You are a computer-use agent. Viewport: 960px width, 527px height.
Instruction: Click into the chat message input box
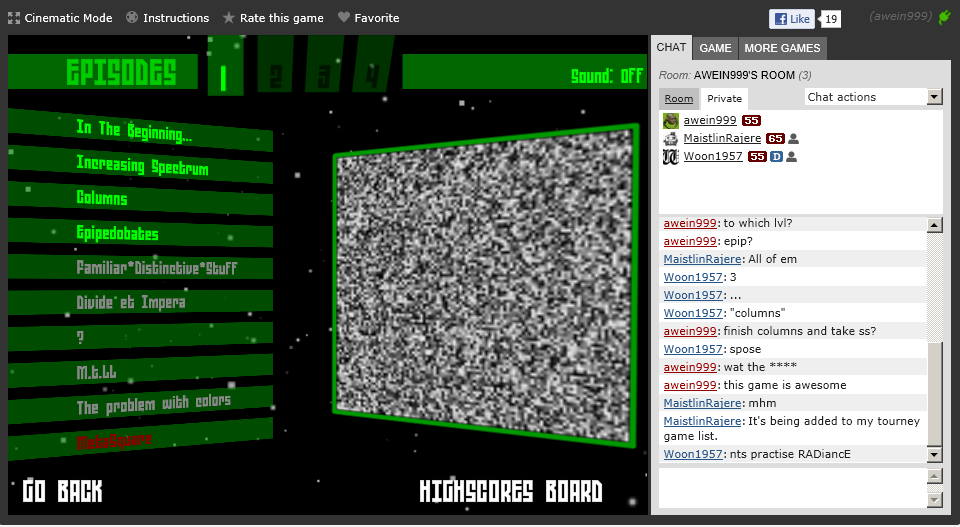(793, 488)
